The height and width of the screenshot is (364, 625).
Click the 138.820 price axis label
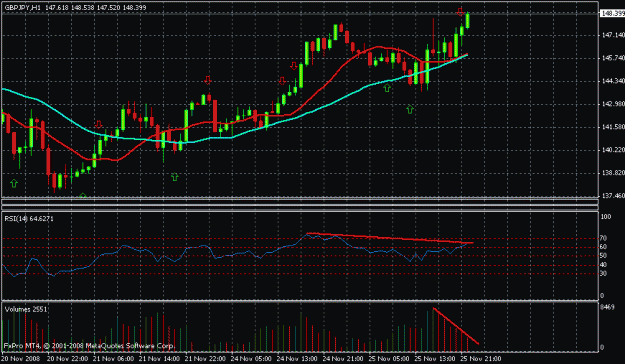tap(613, 173)
